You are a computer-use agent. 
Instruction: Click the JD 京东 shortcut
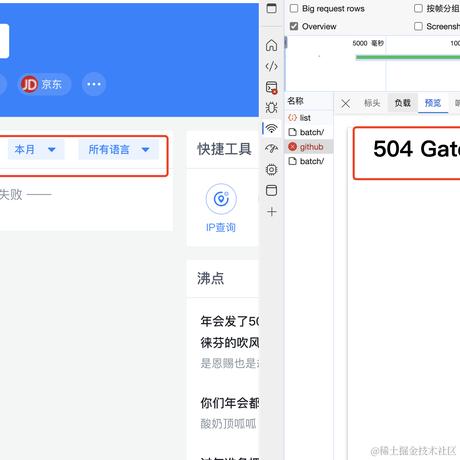44,84
